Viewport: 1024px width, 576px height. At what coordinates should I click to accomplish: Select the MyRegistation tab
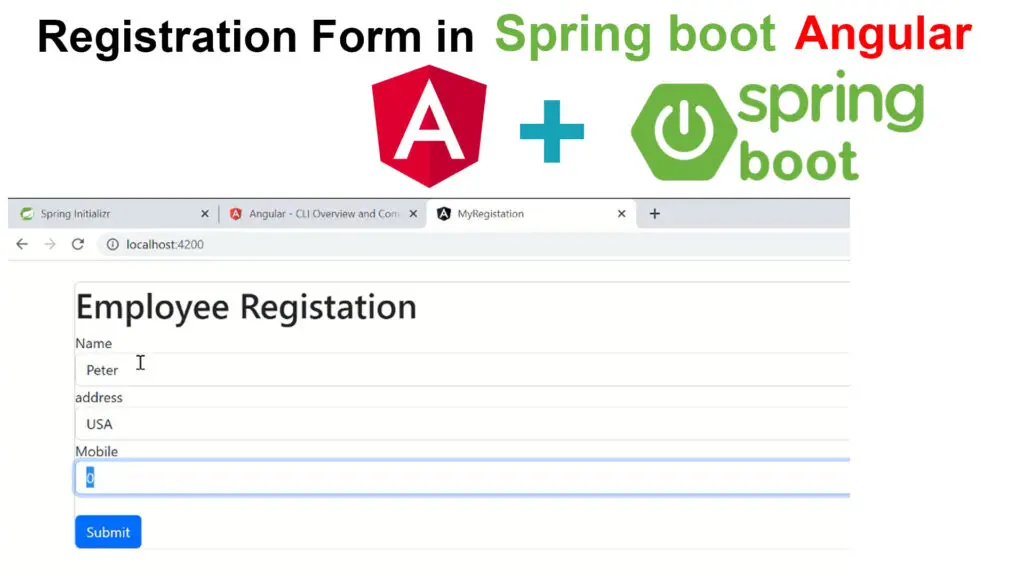point(520,214)
